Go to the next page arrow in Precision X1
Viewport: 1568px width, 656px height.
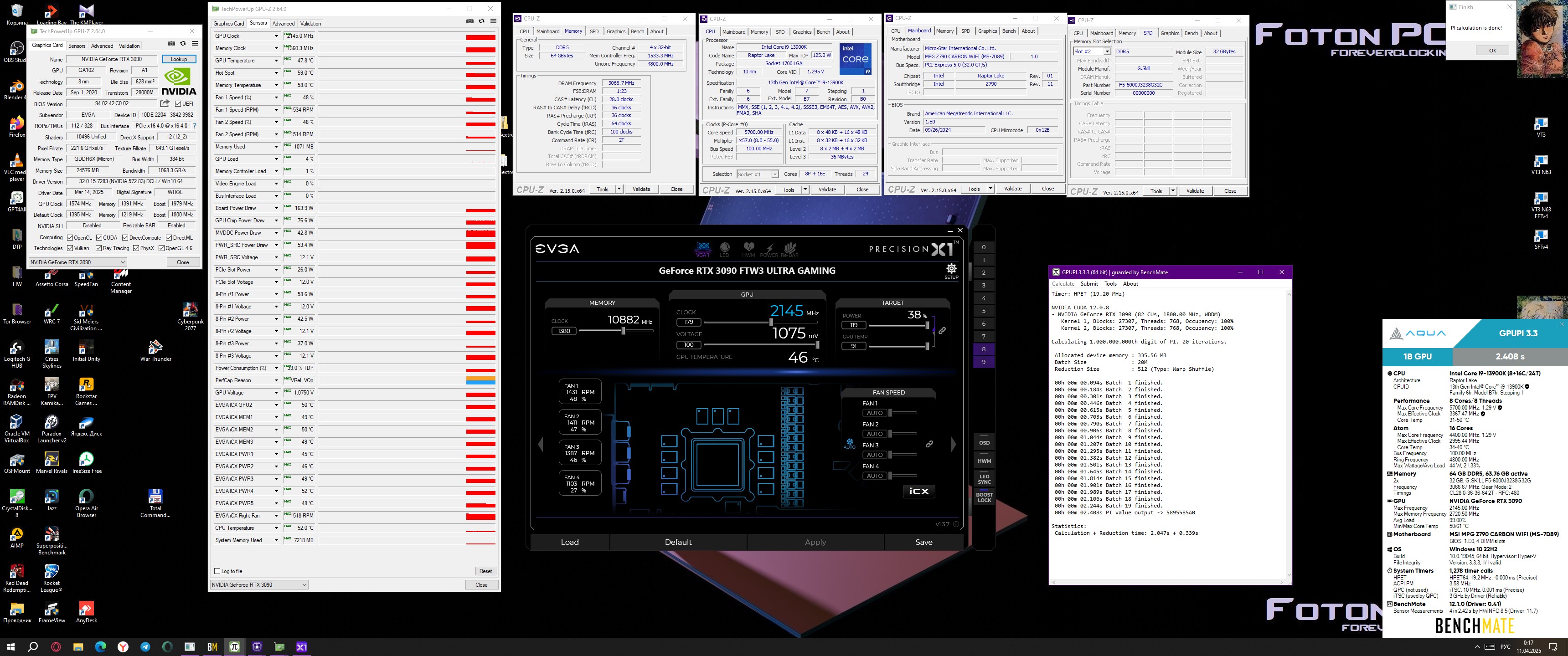pos(953,444)
